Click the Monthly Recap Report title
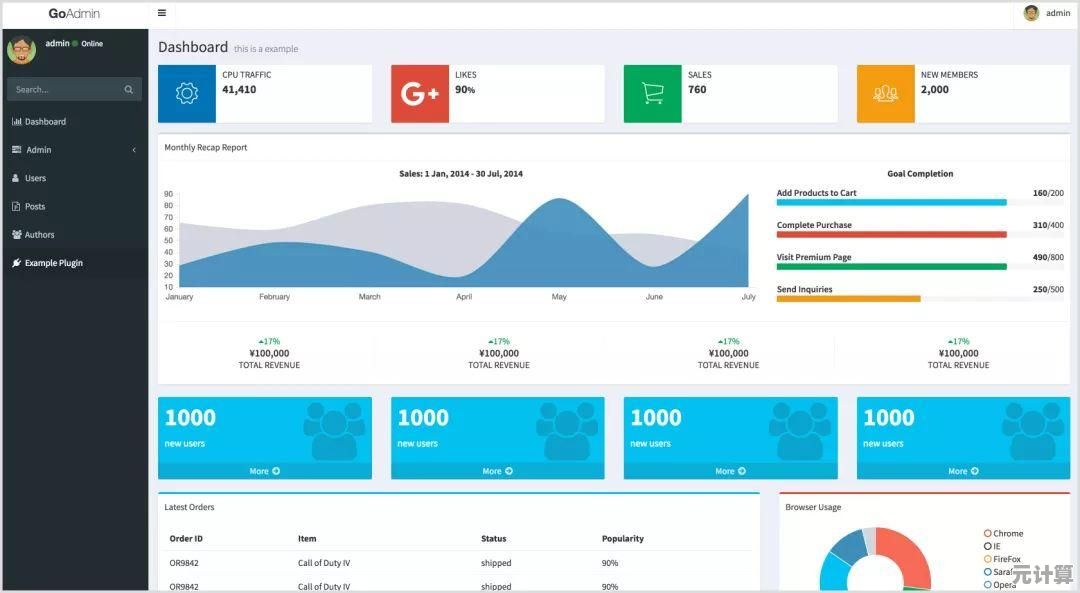Image resolution: width=1080 pixels, height=593 pixels. coord(205,147)
